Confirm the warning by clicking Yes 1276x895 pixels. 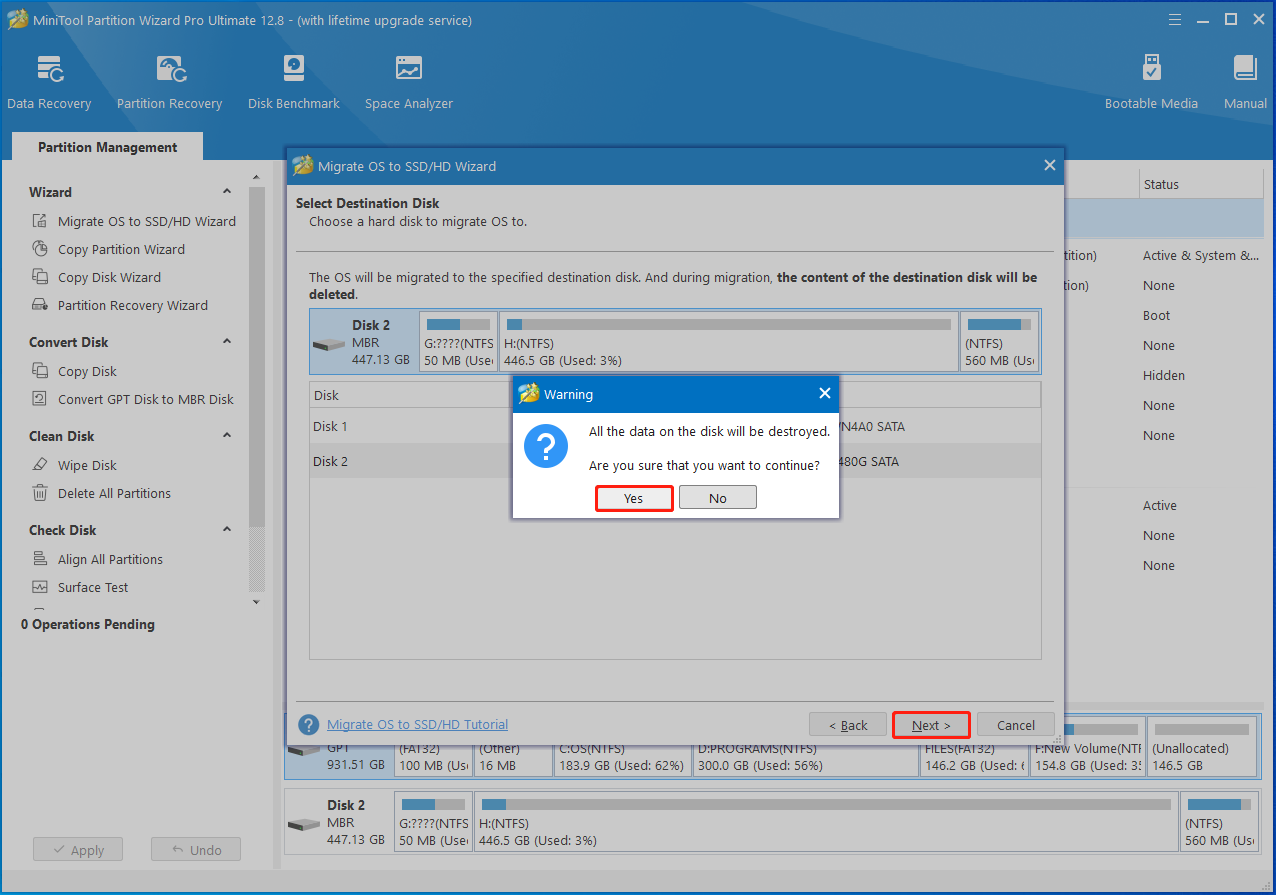[x=634, y=498]
